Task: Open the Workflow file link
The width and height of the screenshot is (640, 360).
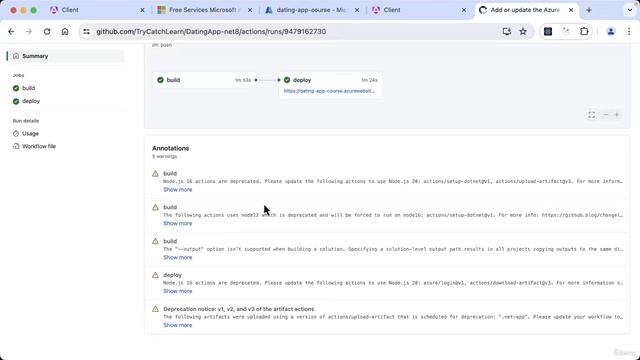Action: click(x=39, y=146)
